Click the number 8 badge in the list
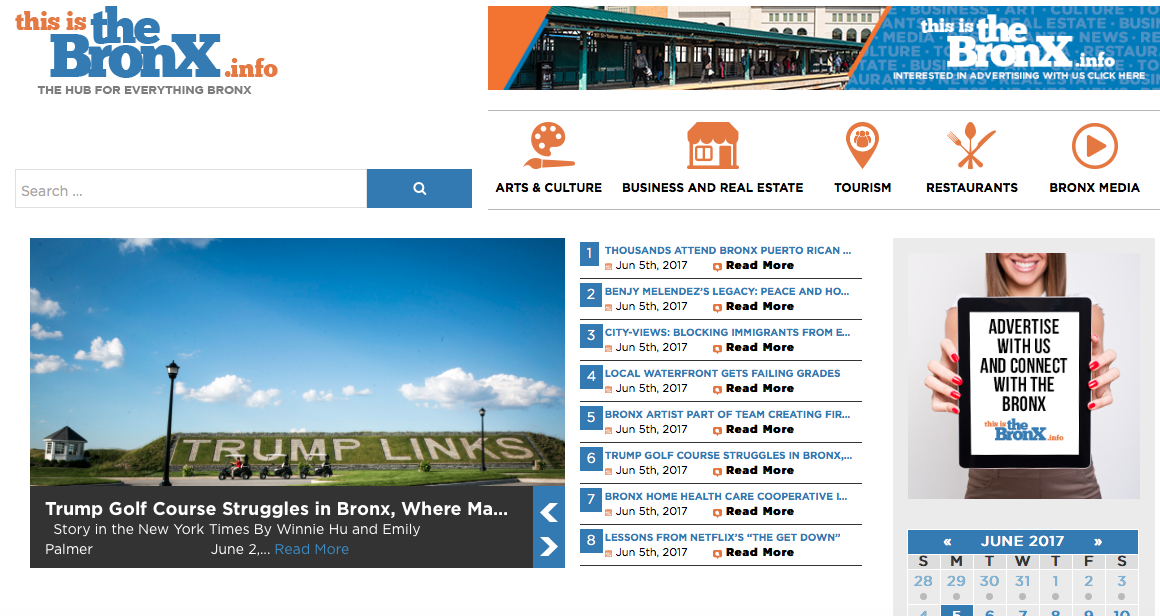This screenshot has height=616, width=1160. point(590,541)
